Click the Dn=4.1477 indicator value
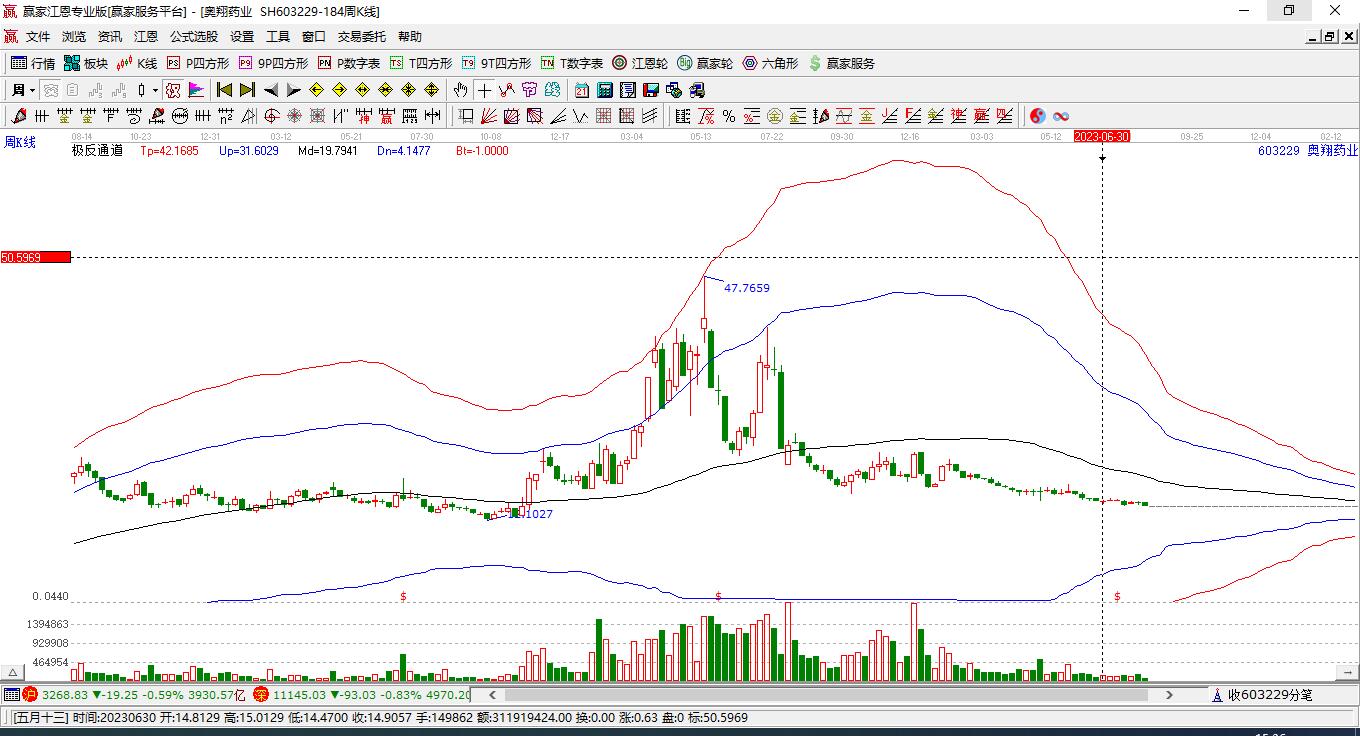 click(x=404, y=151)
